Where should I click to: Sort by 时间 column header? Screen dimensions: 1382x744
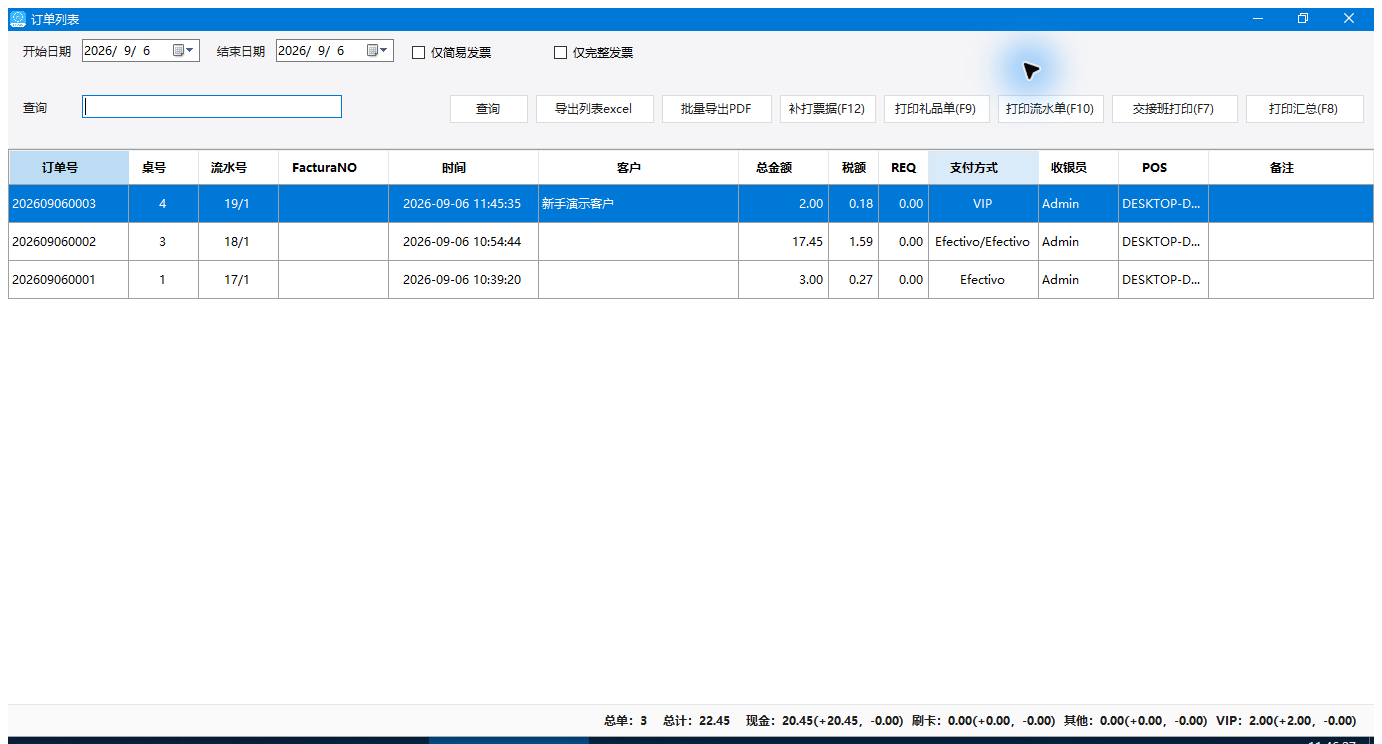coord(464,168)
